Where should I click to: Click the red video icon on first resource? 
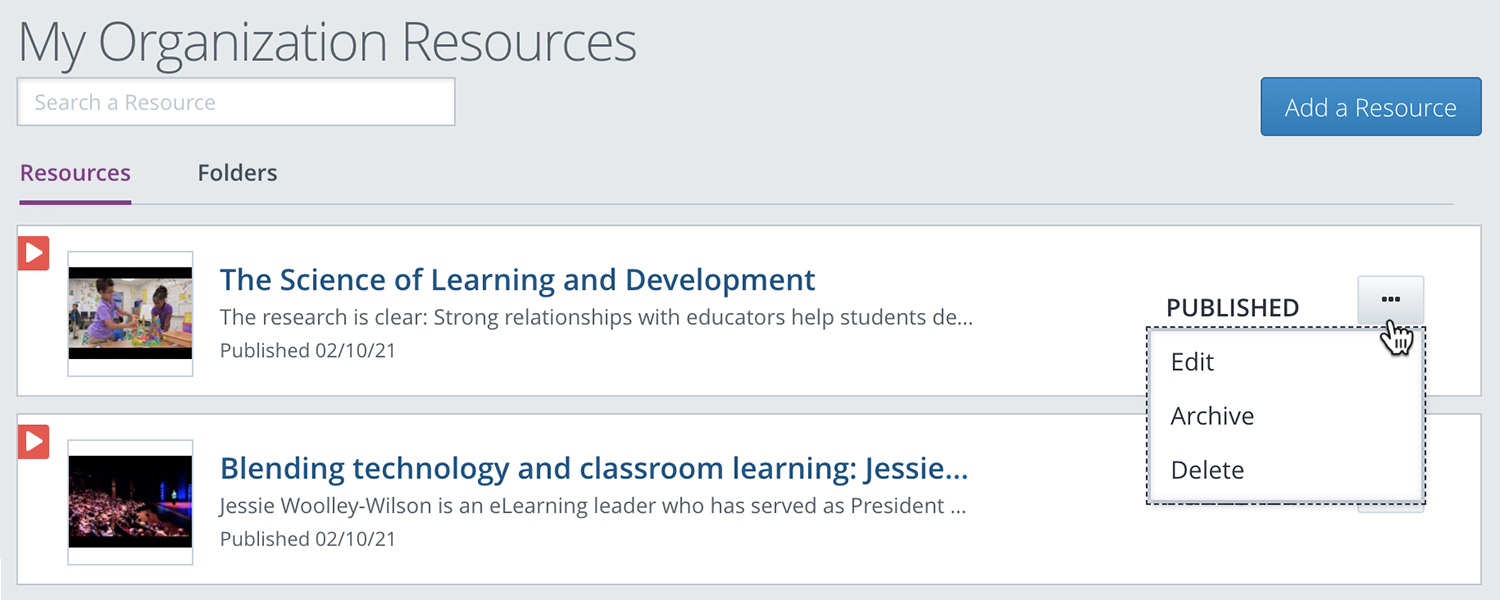point(34,253)
